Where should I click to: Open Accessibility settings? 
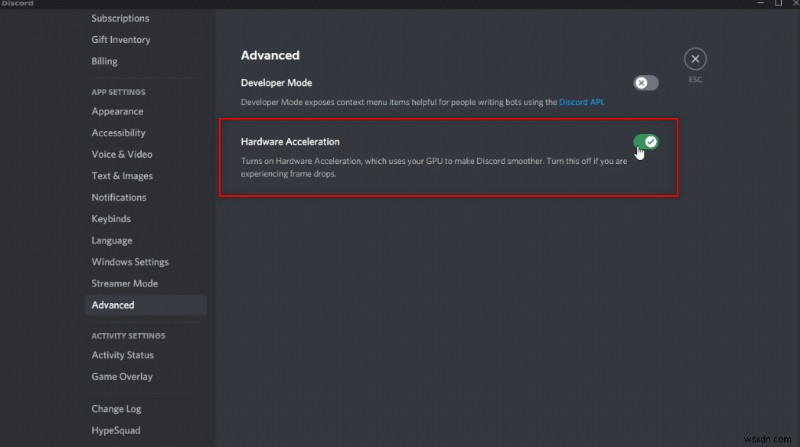pos(118,133)
